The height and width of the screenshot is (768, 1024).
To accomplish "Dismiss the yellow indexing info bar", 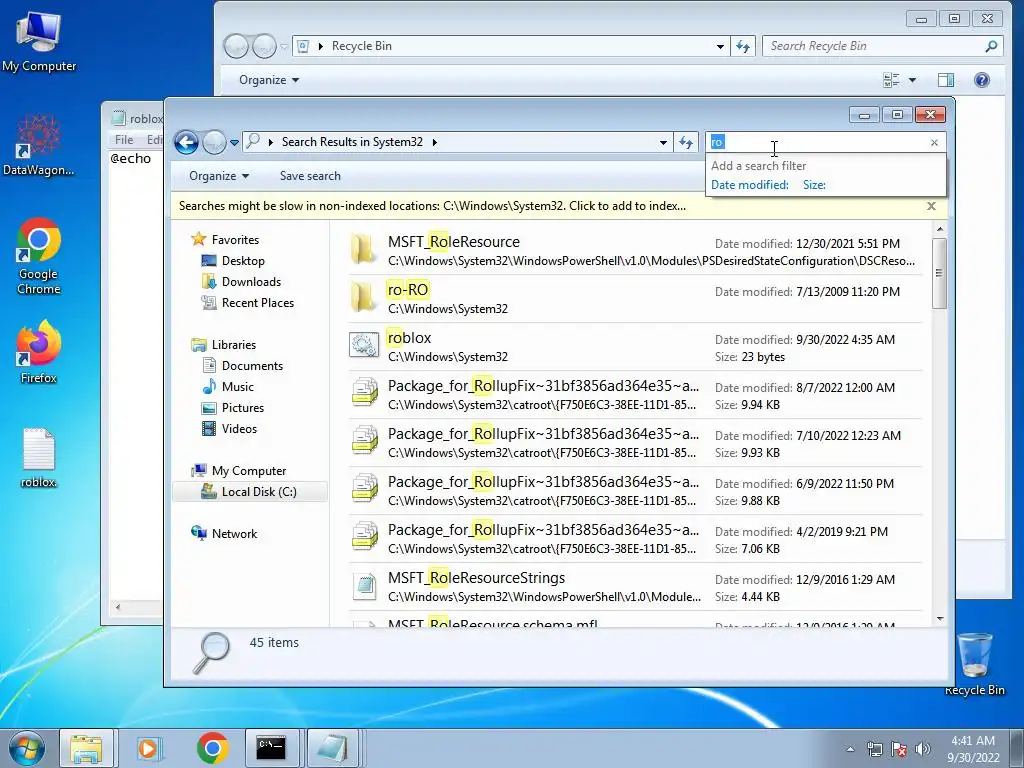I will 931,206.
